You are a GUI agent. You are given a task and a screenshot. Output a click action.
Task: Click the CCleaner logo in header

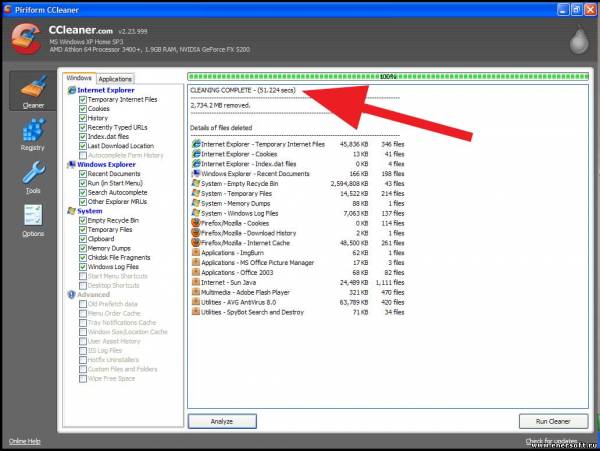26,39
